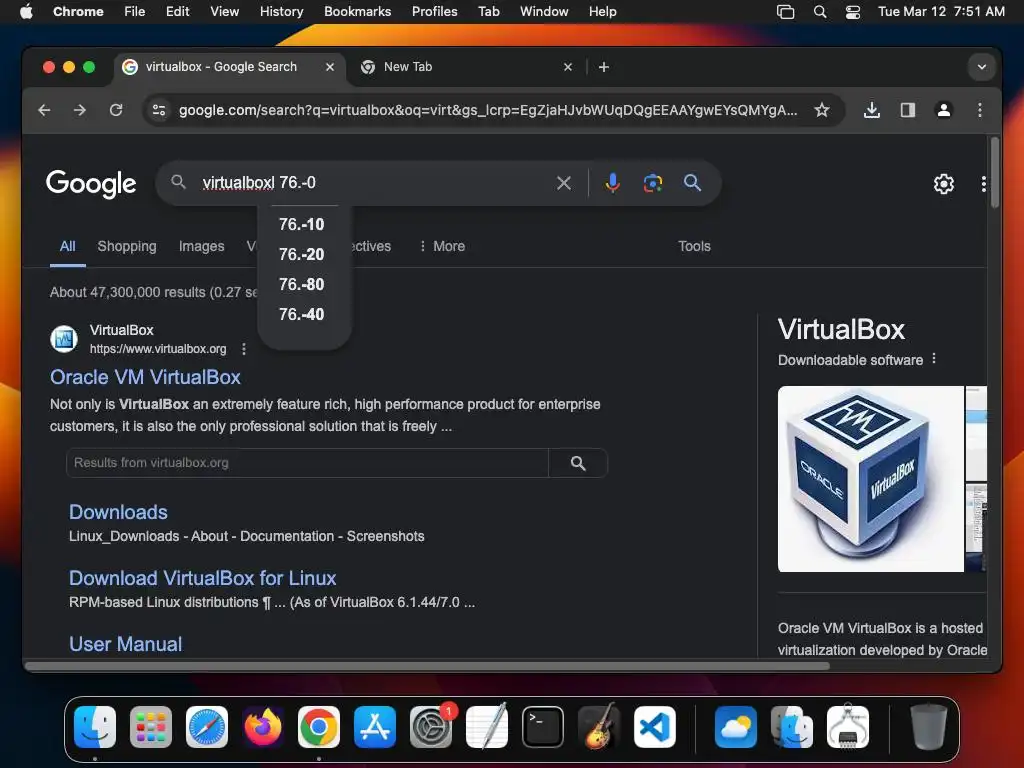1024x768 pixels.
Task: Click the Chrome back arrow
Action: tap(44, 110)
